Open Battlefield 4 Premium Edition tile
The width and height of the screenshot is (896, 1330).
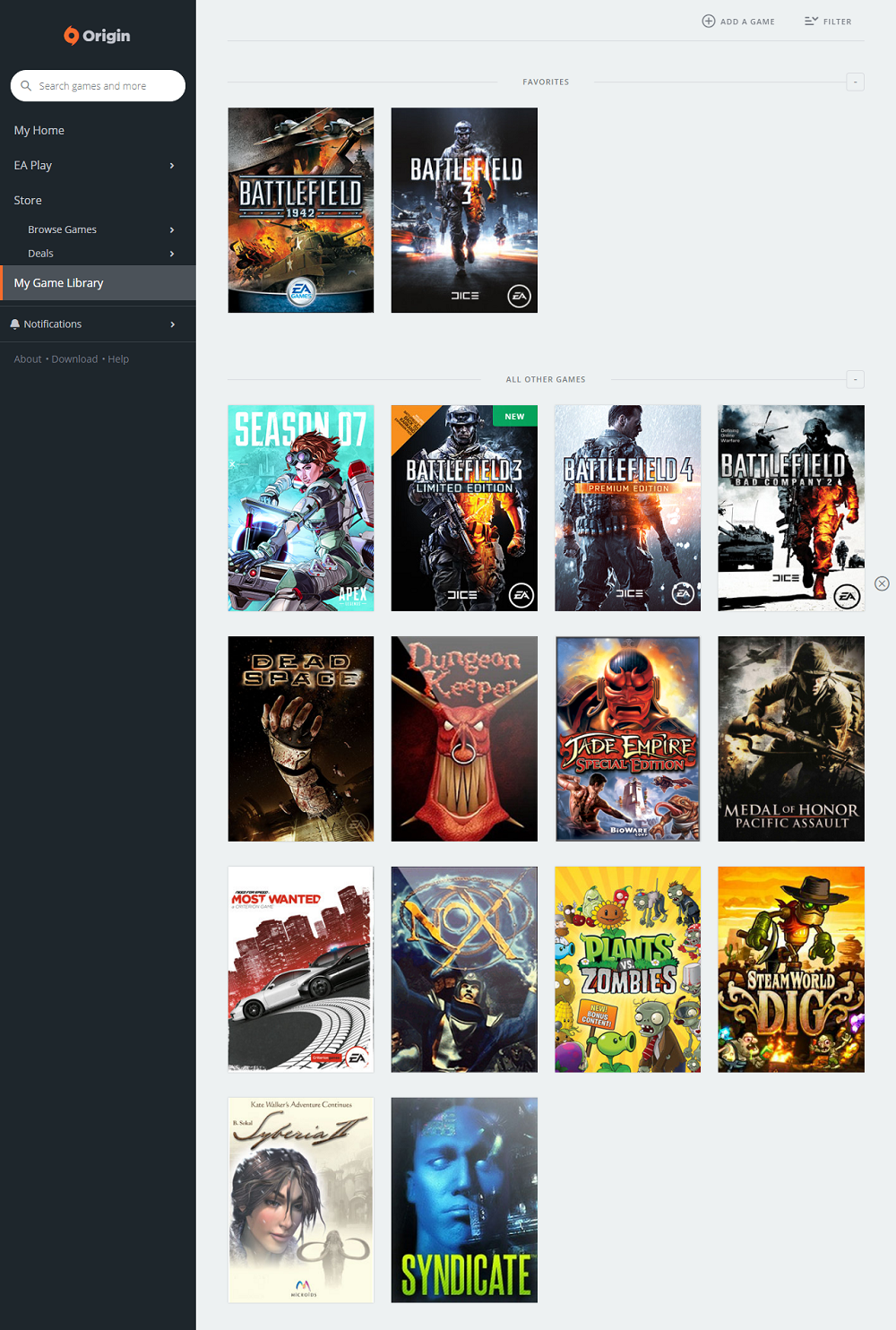point(627,508)
